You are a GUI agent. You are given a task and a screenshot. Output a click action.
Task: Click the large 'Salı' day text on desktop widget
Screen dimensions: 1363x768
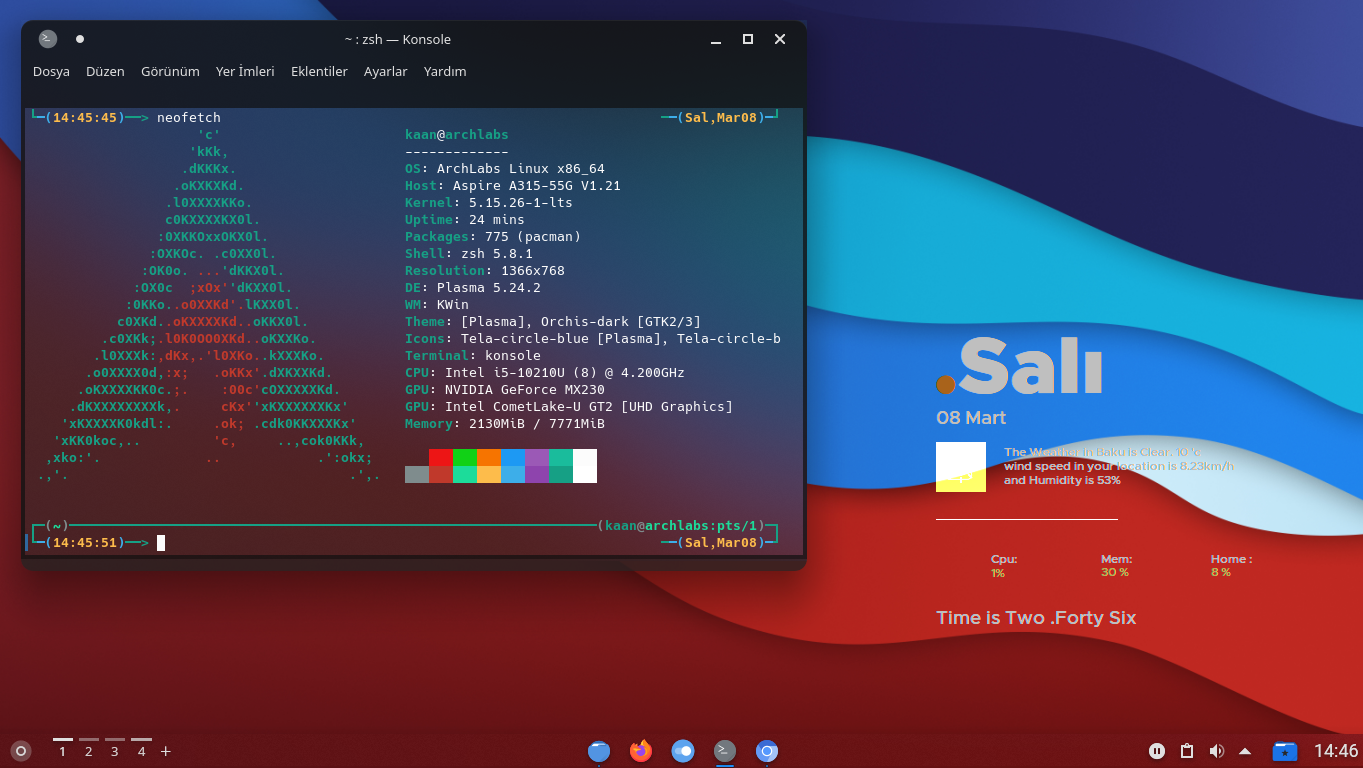(1030, 365)
